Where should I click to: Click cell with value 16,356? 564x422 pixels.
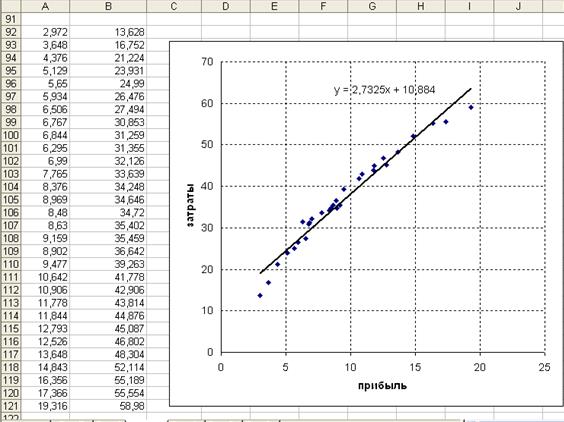45,380
